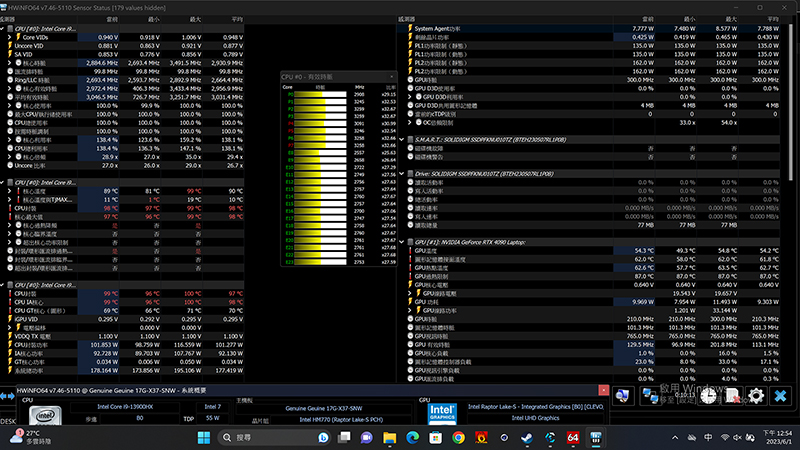Expand the Core VIDs row
The image size is (800, 450).
click(x=9, y=37)
